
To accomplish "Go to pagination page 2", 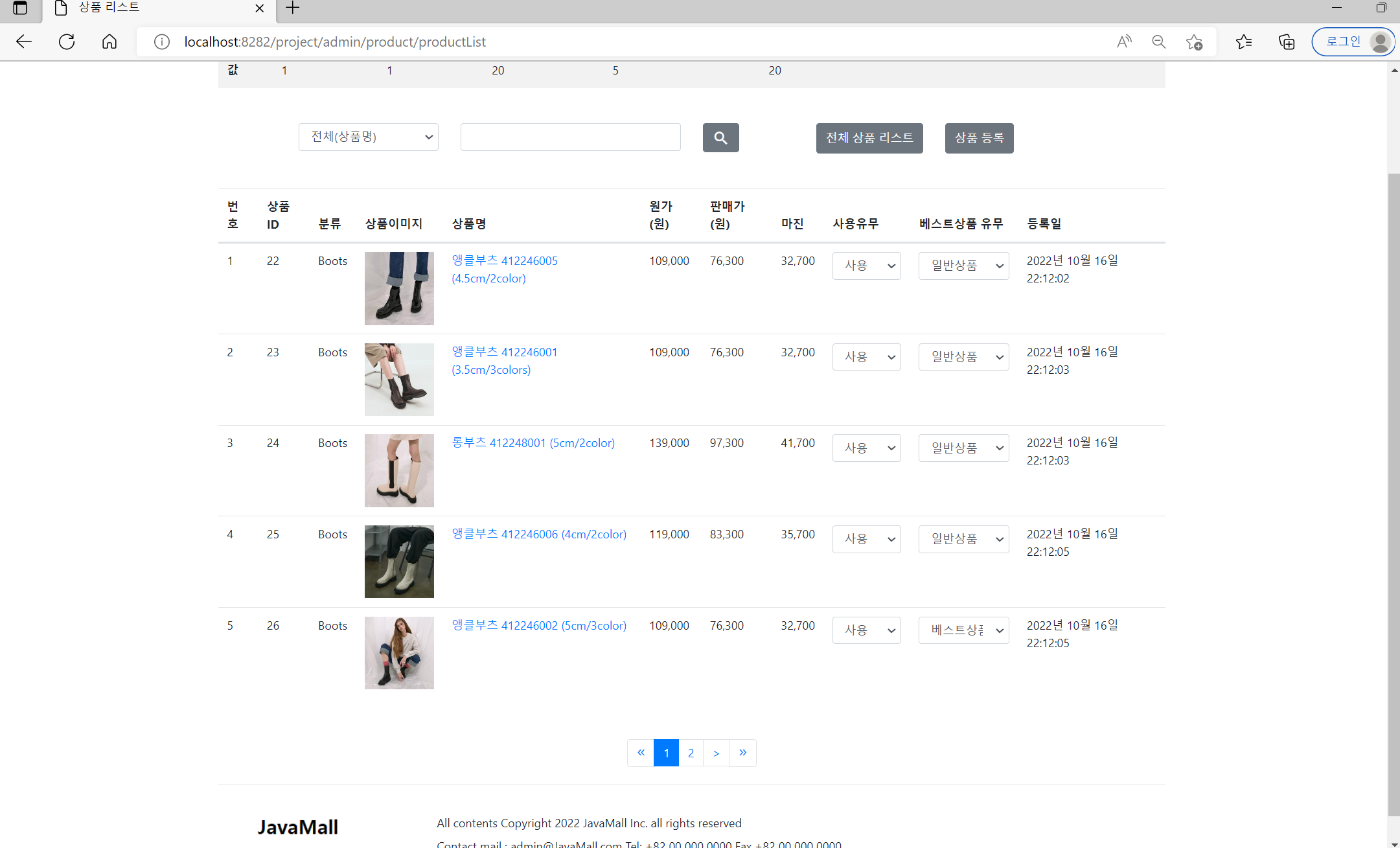I will tap(691, 753).
